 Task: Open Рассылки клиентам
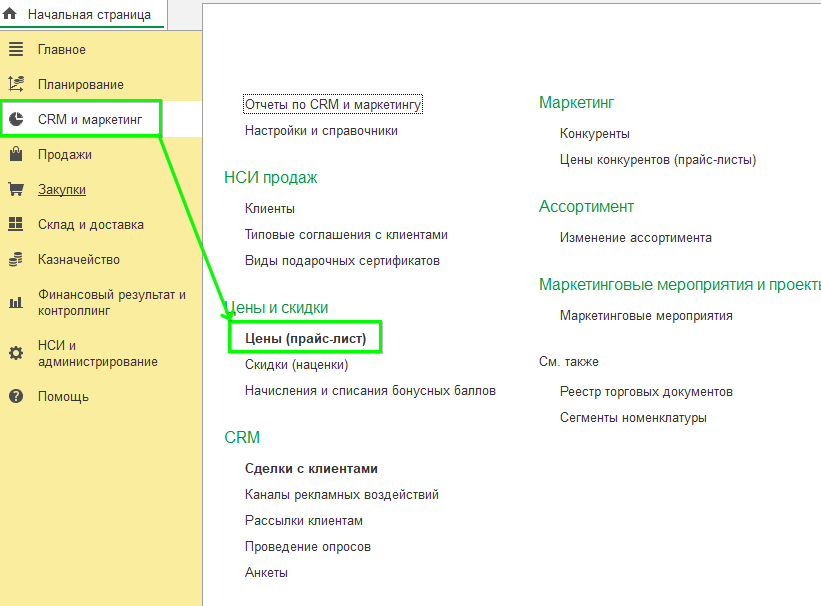(304, 521)
